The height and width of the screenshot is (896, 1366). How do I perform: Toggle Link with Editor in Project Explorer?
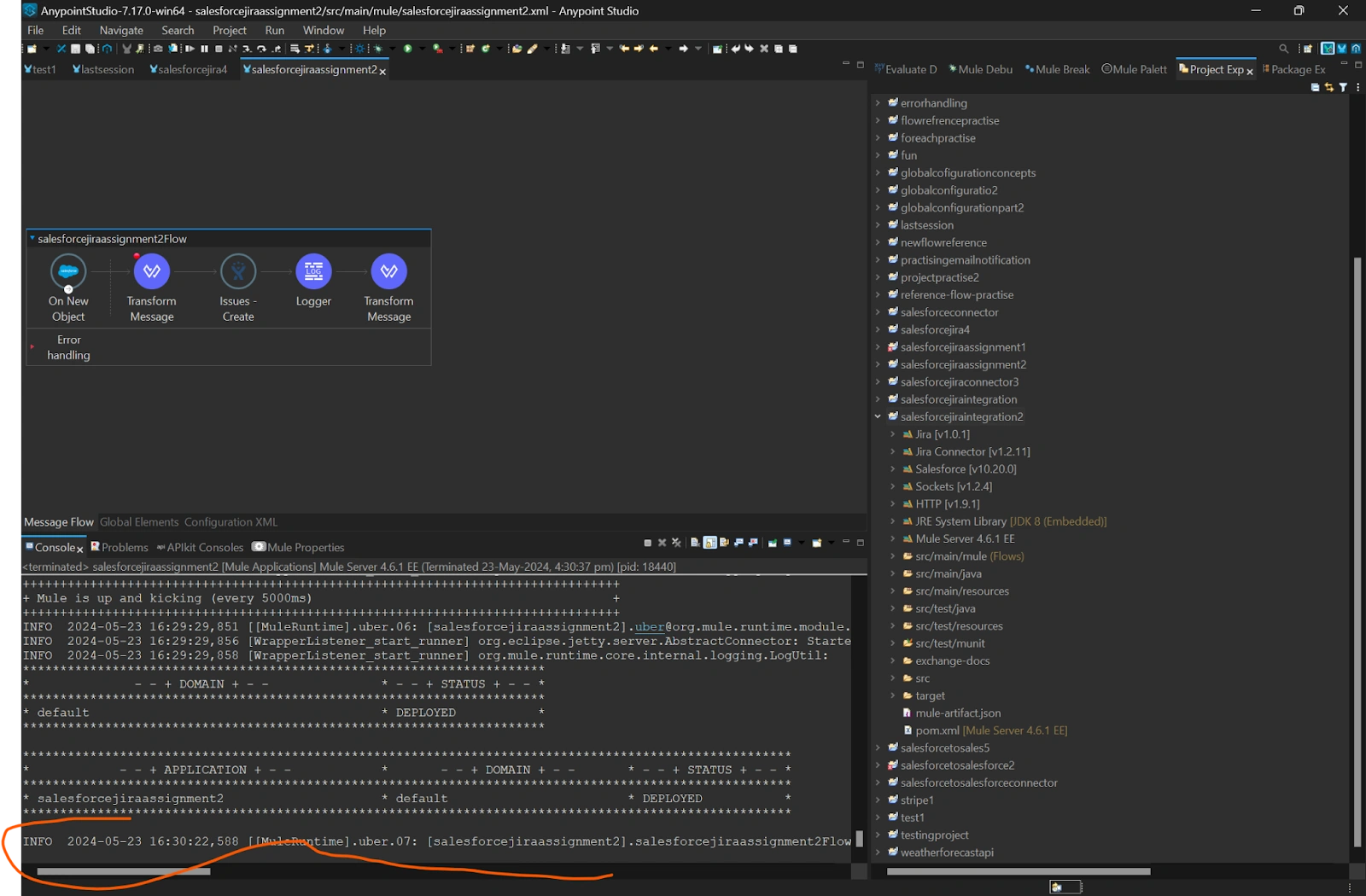coord(1328,87)
